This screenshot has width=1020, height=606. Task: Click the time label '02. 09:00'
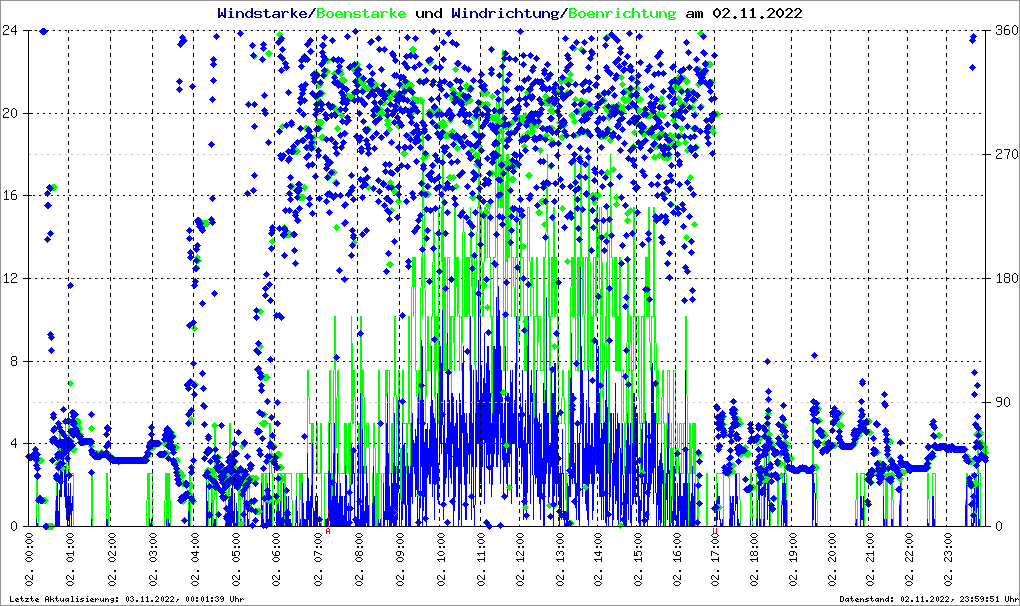[399, 559]
